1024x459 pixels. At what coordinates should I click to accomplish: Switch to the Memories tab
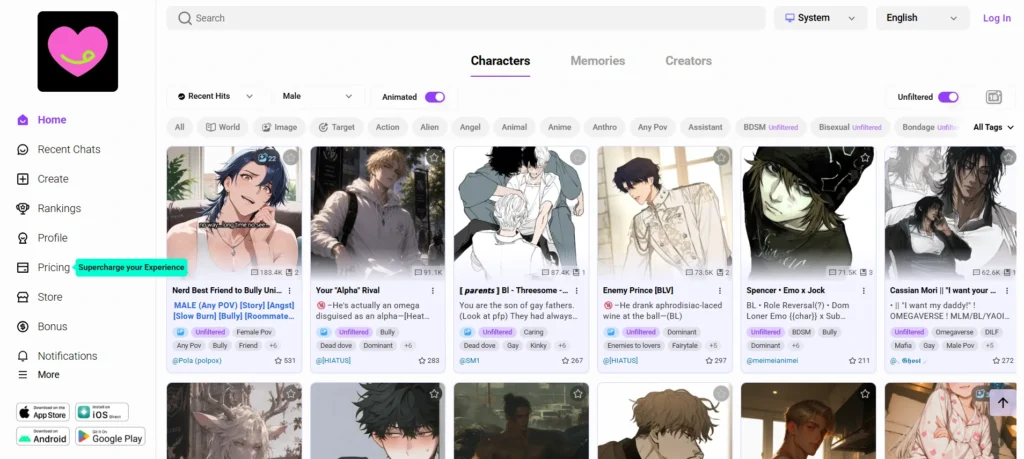click(x=598, y=61)
